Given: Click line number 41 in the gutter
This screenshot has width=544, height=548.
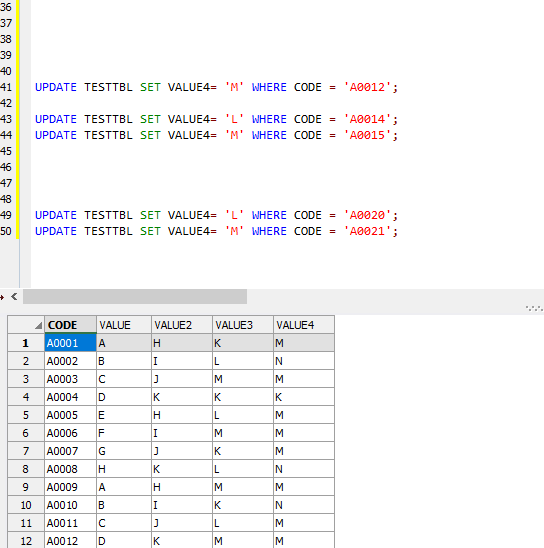Looking at the screenshot, I should pyautogui.click(x=6, y=87).
